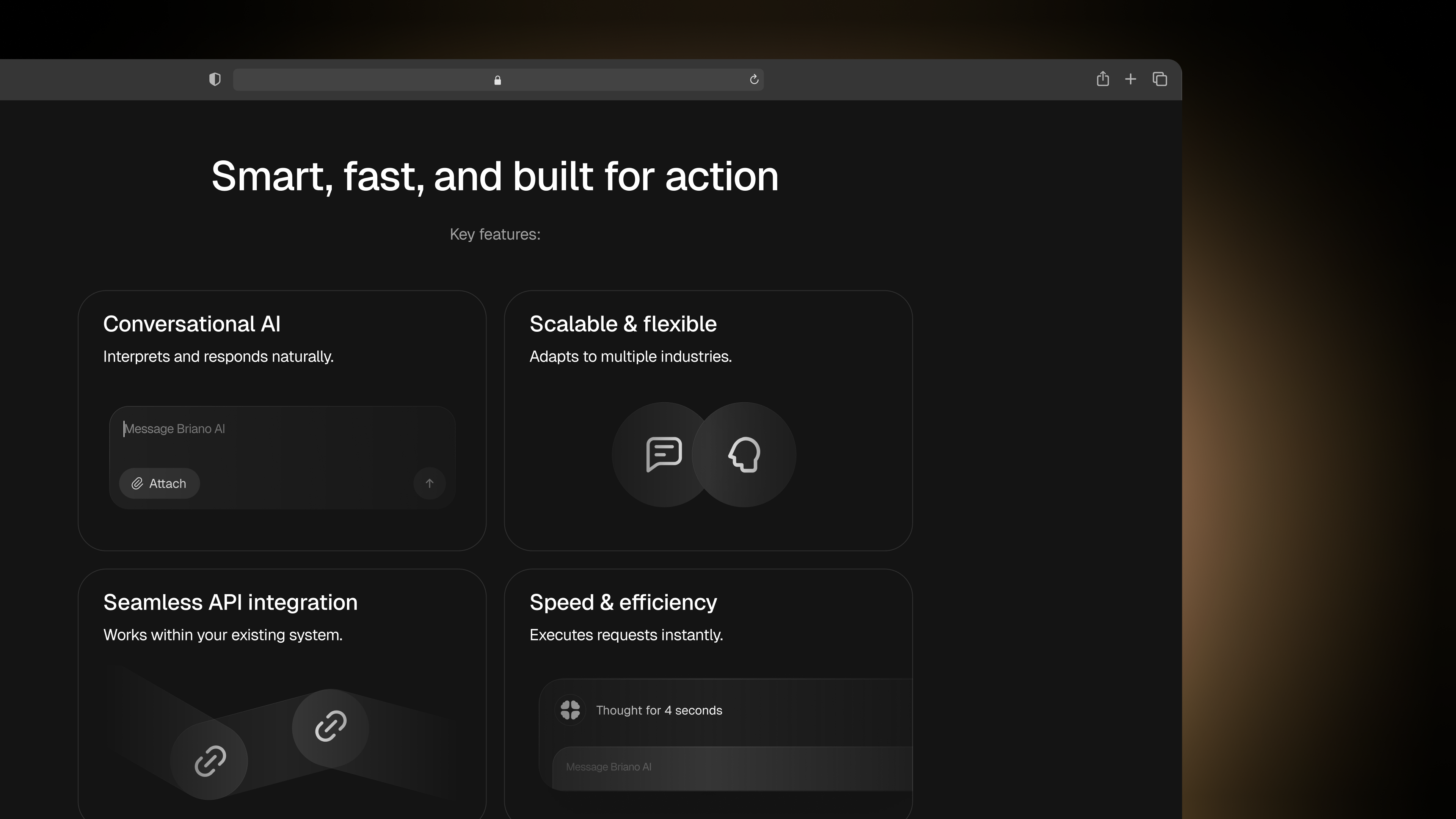Click the browser address bar field
Screen dimensions: 1456x819
pyautogui.click(x=498, y=80)
